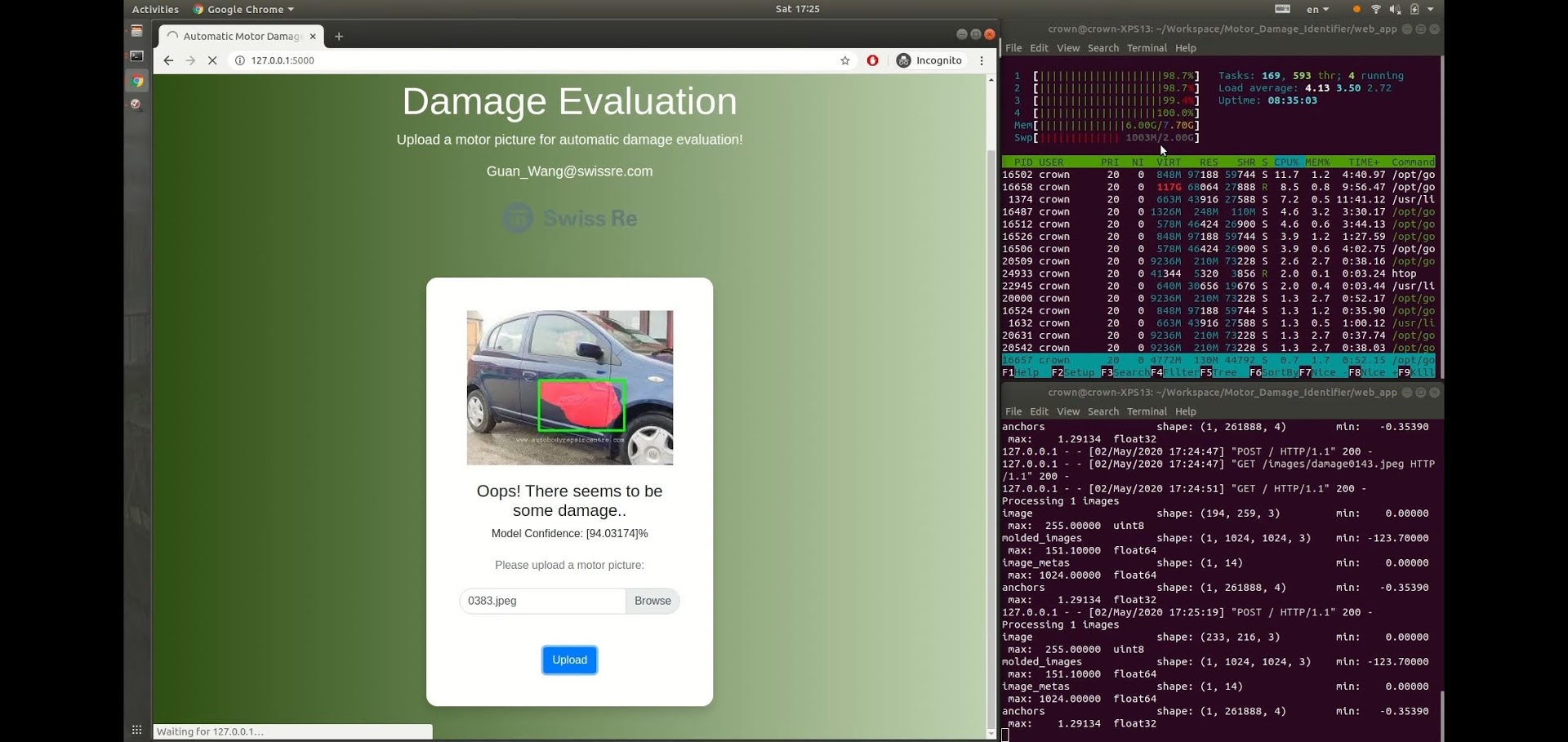Open Search menu in the lower terminal
The width and height of the screenshot is (1568, 742).
tap(1103, 411)
